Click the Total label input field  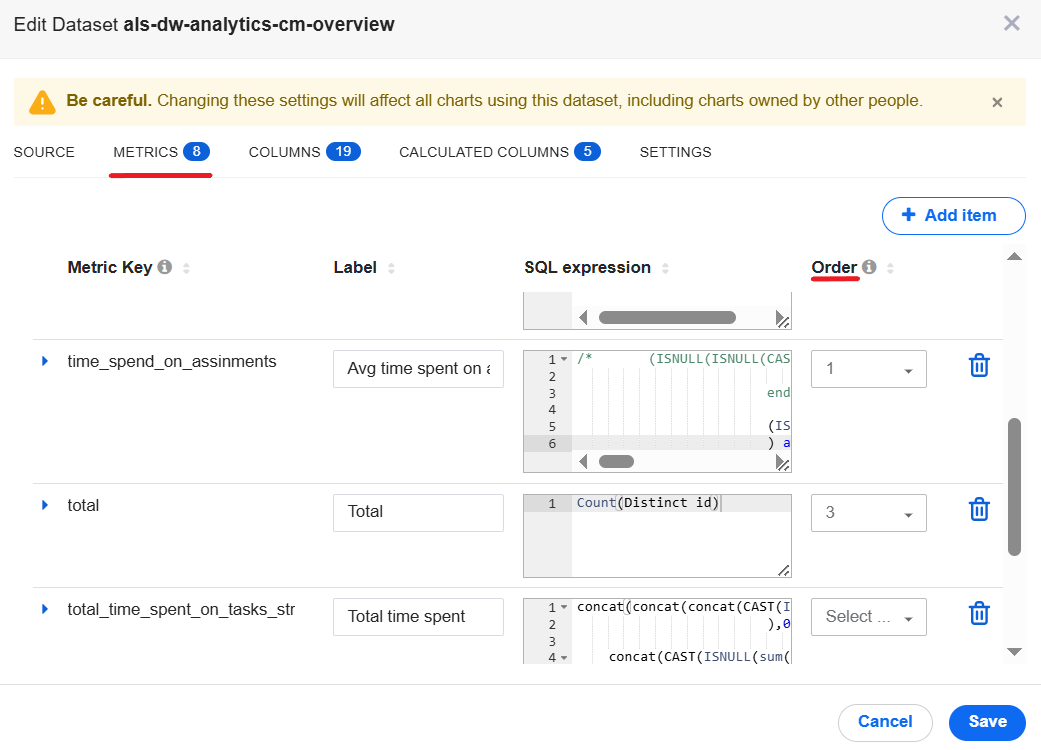point(418,513)
